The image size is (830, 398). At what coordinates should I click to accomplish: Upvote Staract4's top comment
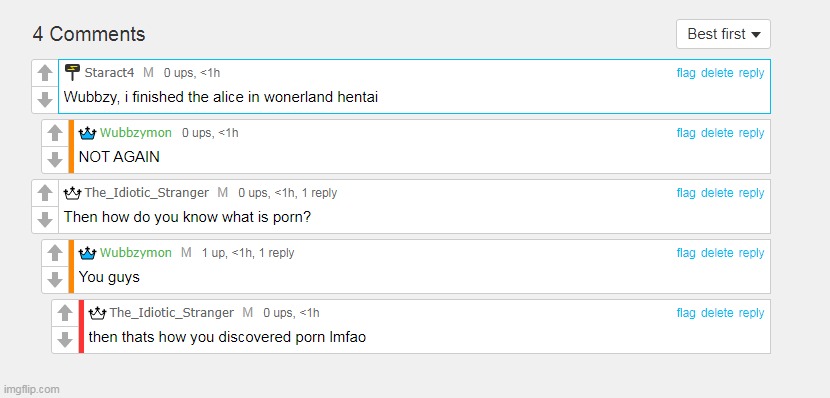click(45, 73)
